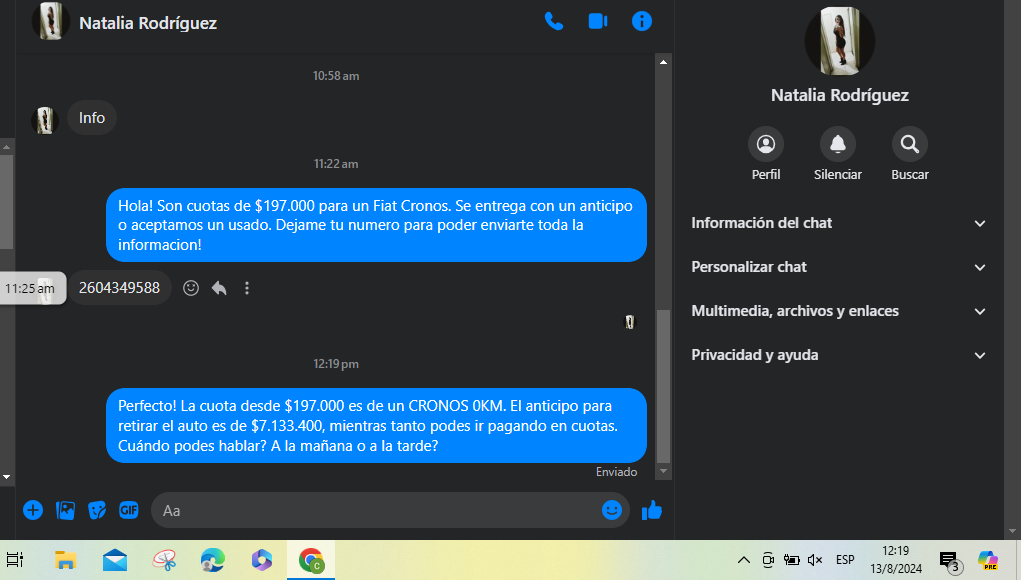
Task: Open File Explorer from the taskbar
Action: 66,560
